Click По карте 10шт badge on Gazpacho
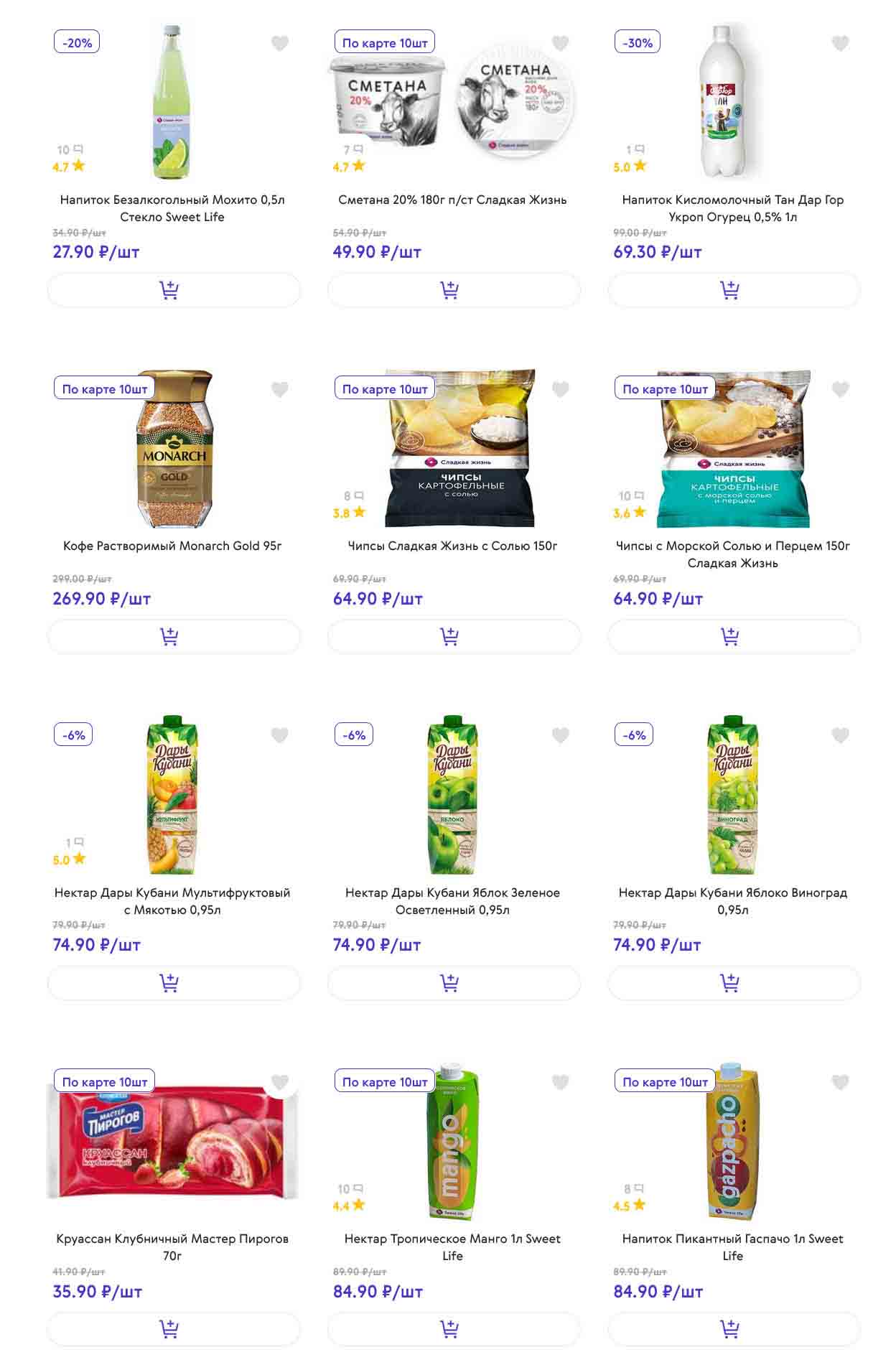896x1370 pixels. click(665, 1081)
